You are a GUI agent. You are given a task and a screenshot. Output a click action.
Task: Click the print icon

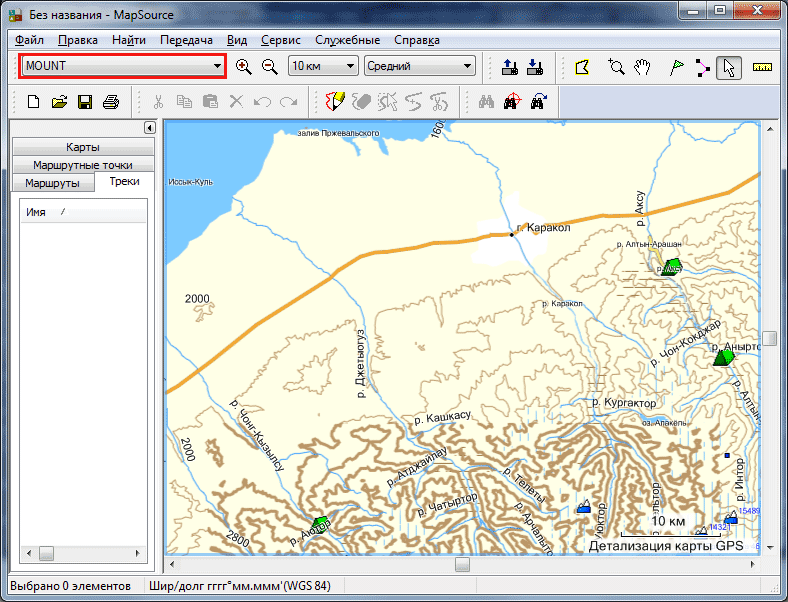pos(111,102)
